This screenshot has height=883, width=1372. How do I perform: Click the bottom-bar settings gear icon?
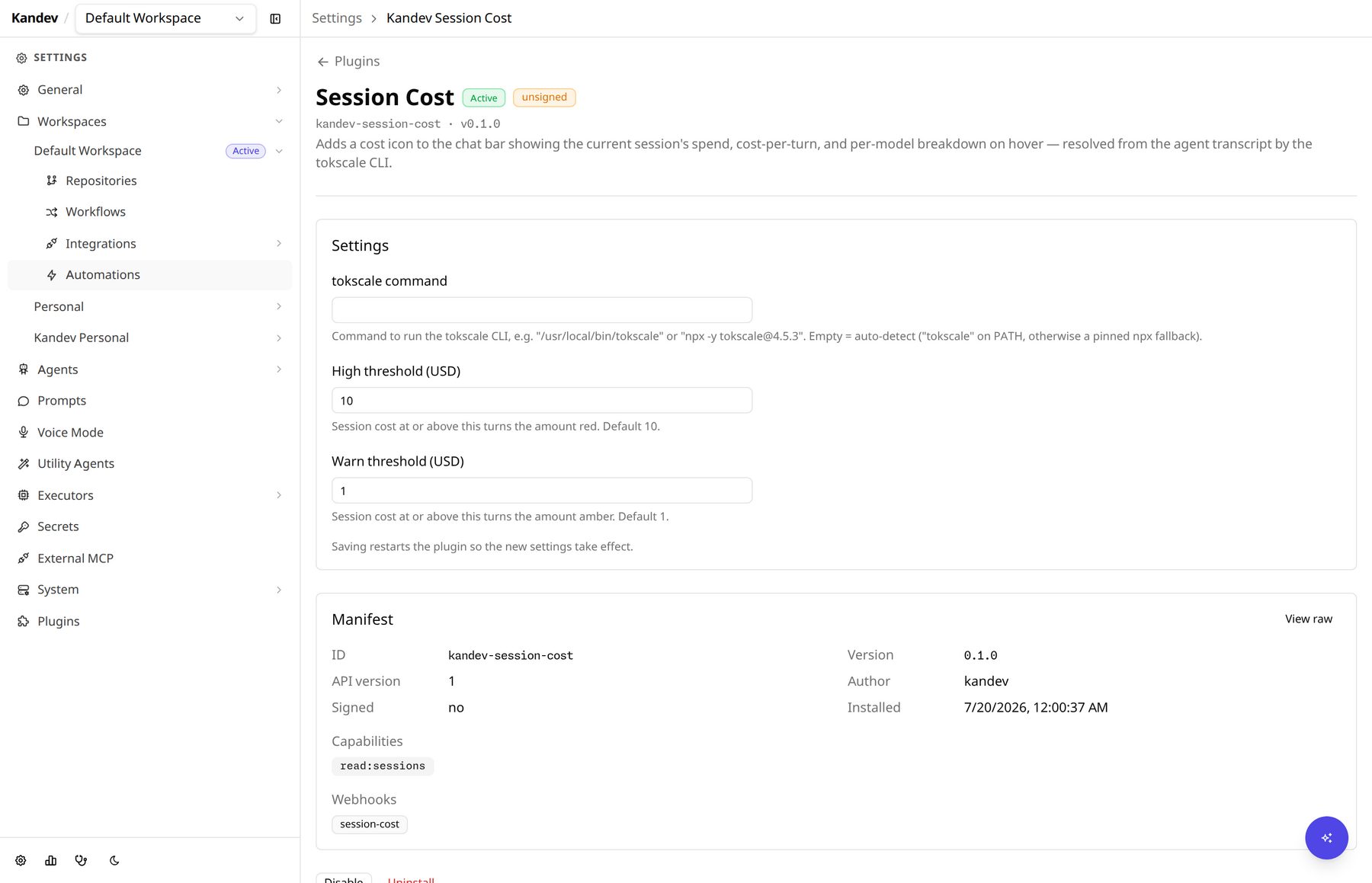[21, 860]
